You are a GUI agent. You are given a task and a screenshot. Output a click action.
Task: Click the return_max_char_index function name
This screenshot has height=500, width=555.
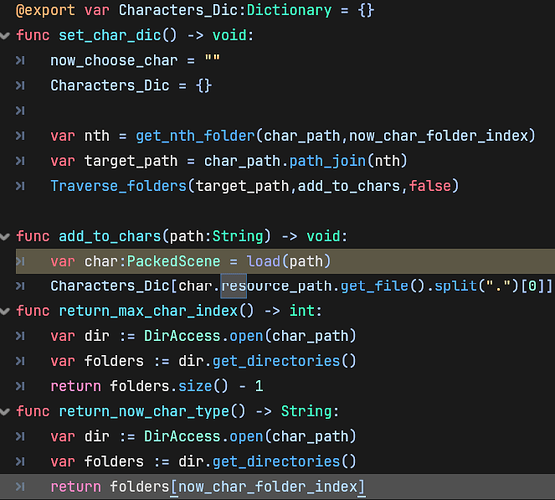[x=148, y=311]
